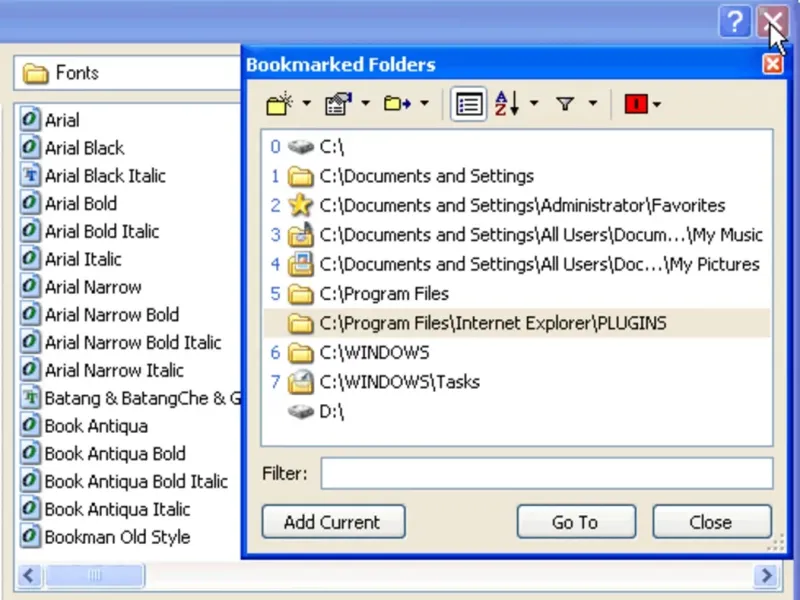This screenshot has width=800, height=600.
Task: Select the Internet Explorer\PLUGINS bookmark
Action: [x=517, y=323]
